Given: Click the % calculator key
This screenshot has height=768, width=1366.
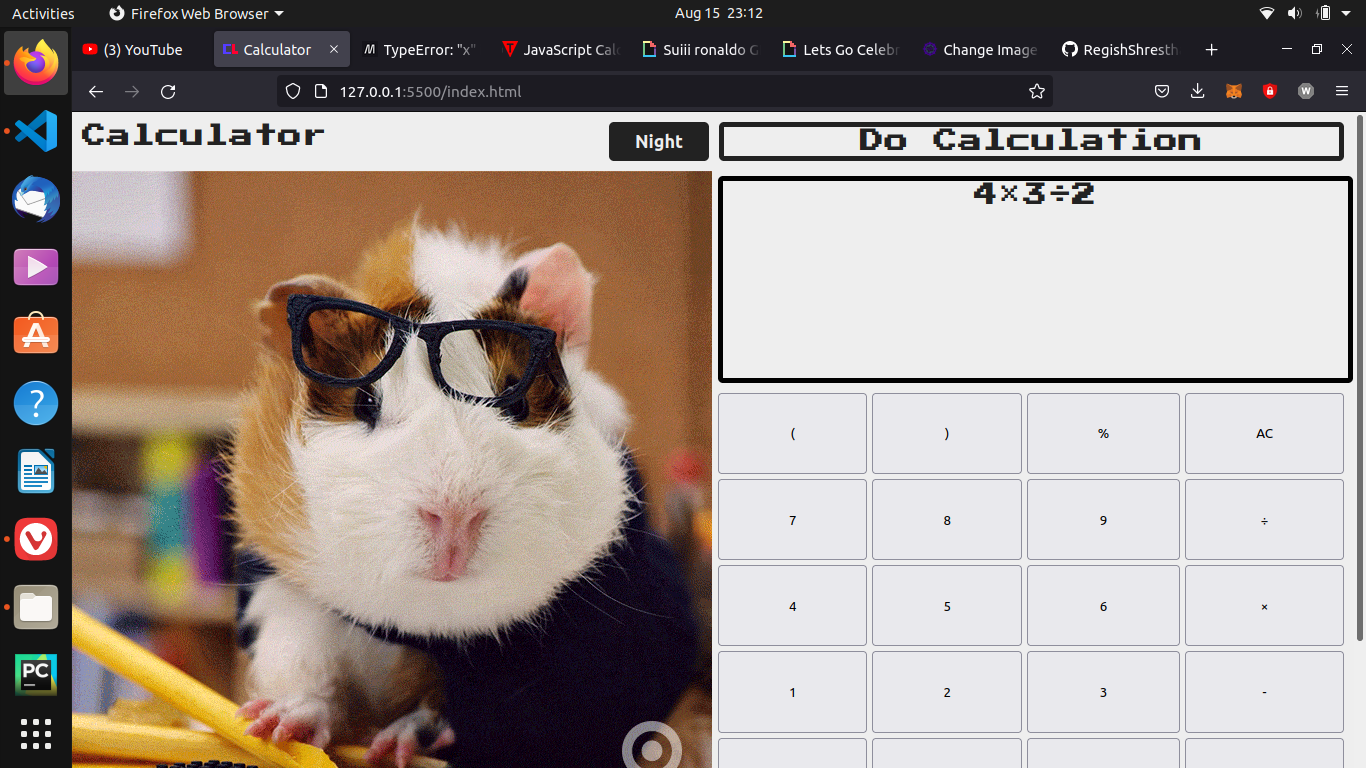Looking at the screenshot, I should (1103, 433).
